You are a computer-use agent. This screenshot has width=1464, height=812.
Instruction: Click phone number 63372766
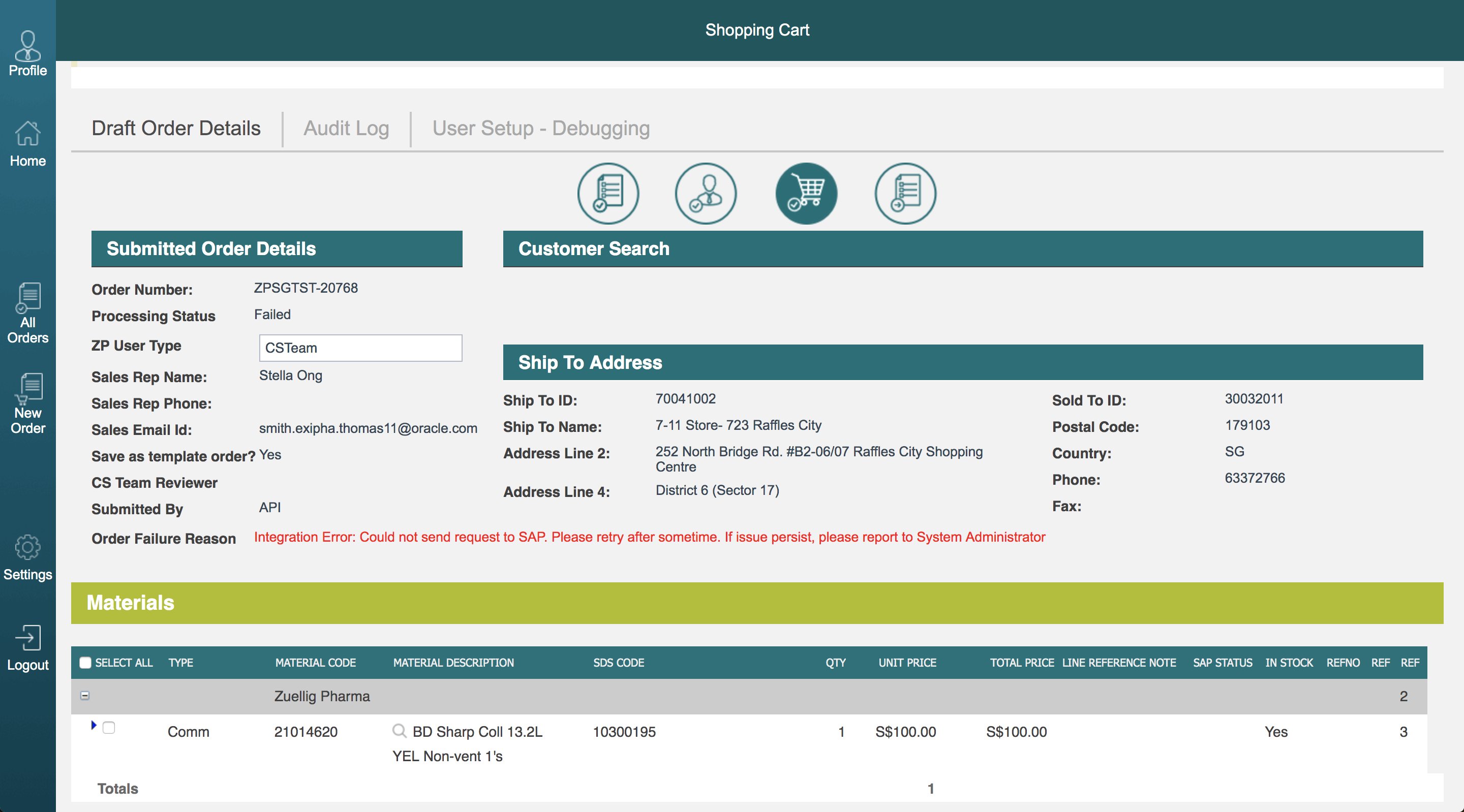click(x=1254, y=478)
